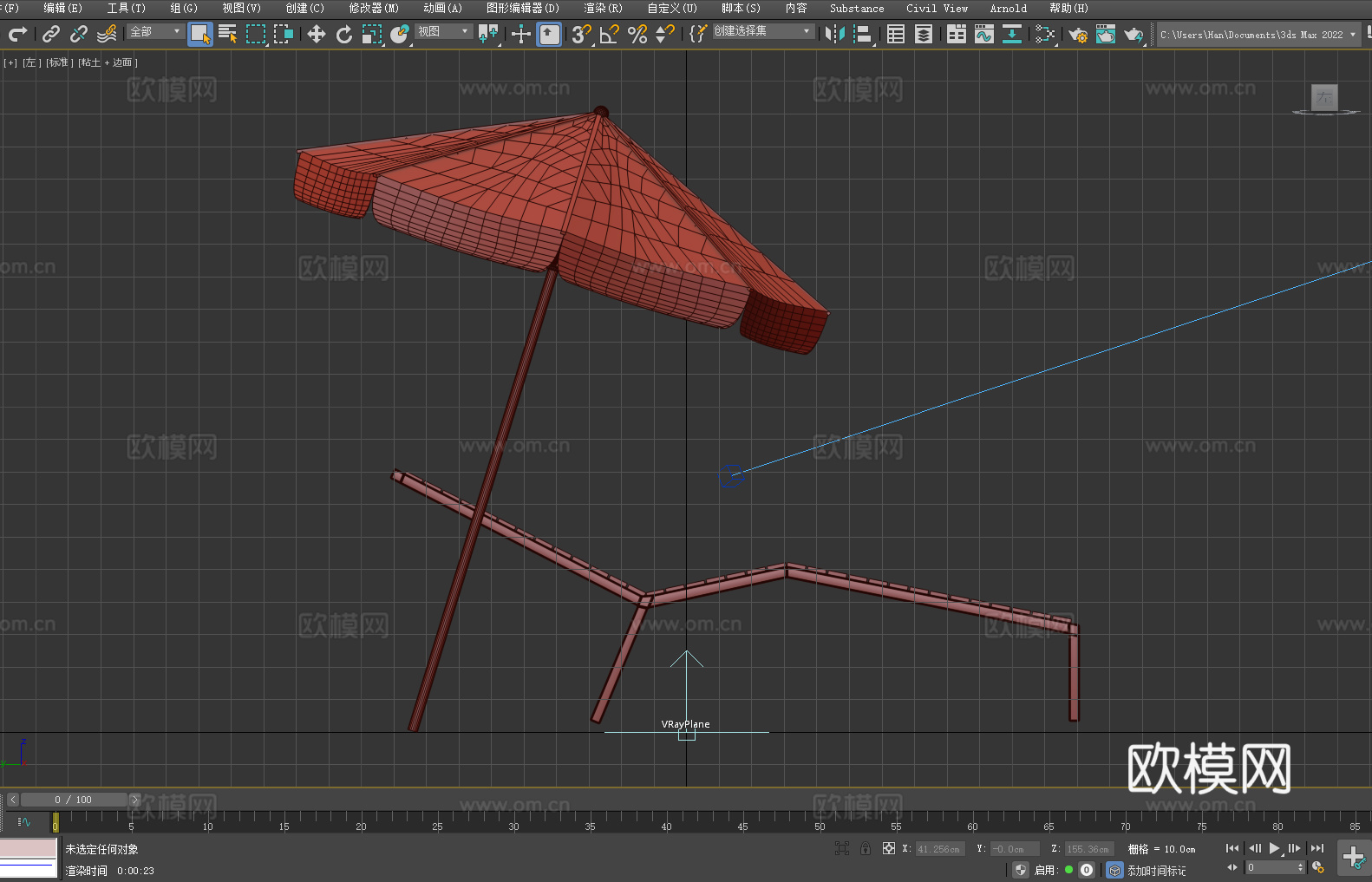Click the ViewCube 左 face
Screen dimensions: 1372x882
click(x=1324, y=97)
